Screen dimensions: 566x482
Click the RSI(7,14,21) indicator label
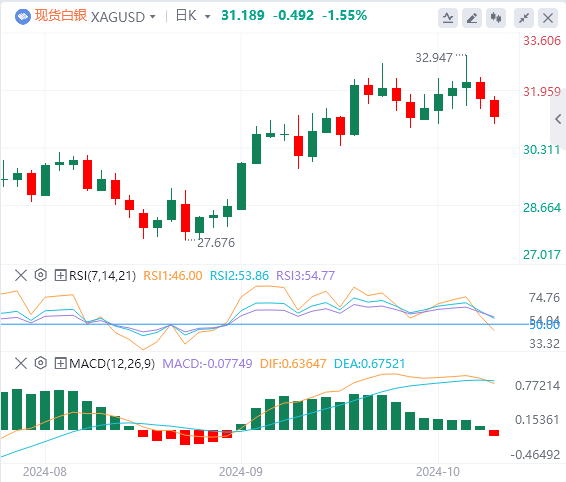coord(103,276)
